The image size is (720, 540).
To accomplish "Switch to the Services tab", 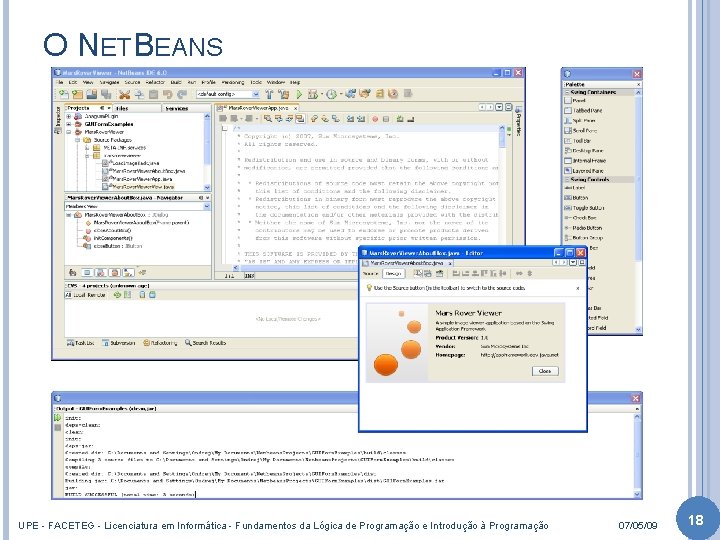I will (186, 108).
